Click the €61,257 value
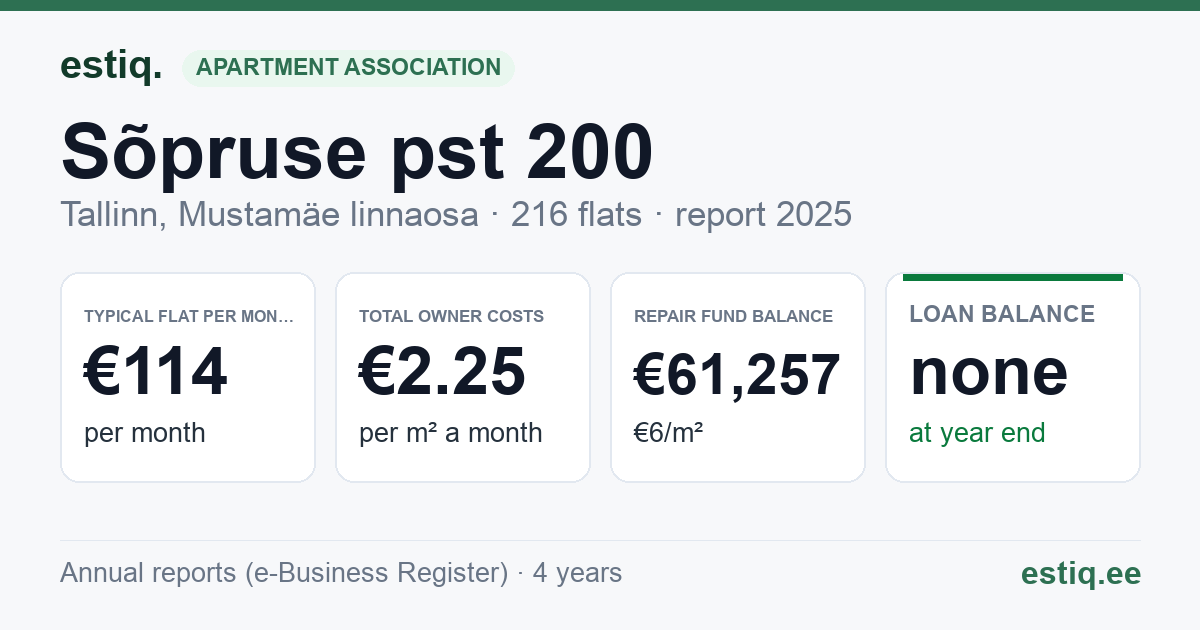The height and width of the screenshot is (630, 1200). pyautogui.click(x=737, y=375)
